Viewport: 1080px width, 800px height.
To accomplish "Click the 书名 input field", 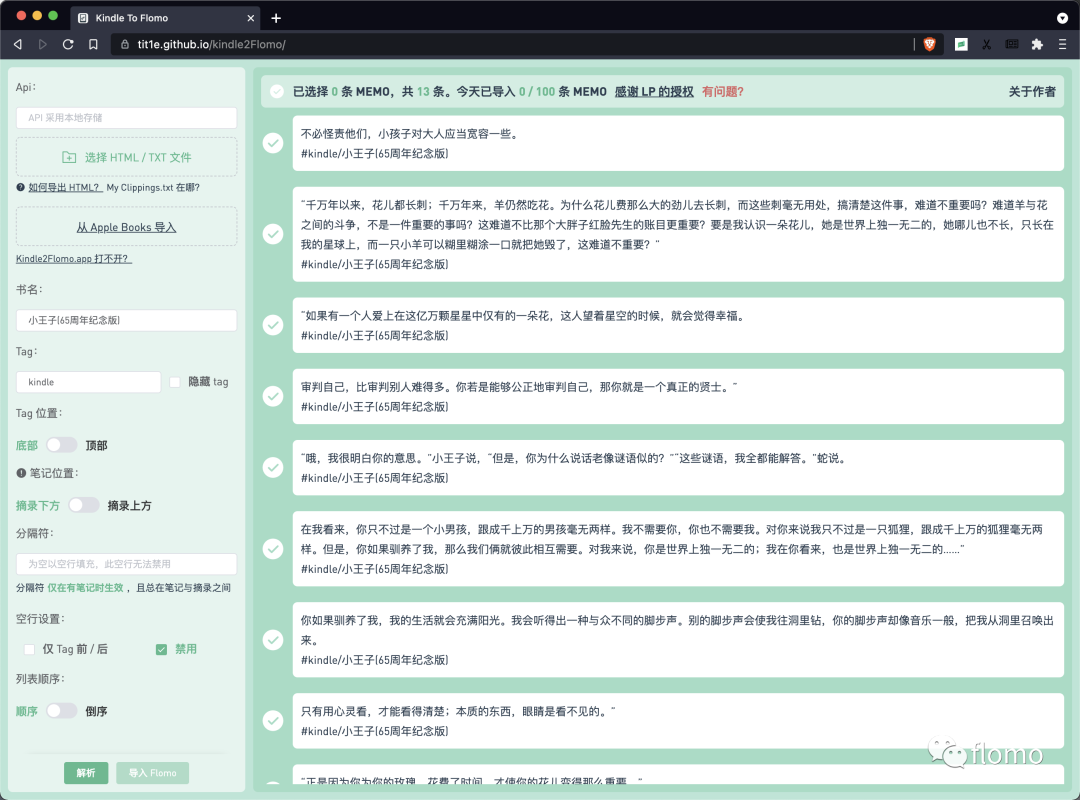I will (x=127, y=320).
